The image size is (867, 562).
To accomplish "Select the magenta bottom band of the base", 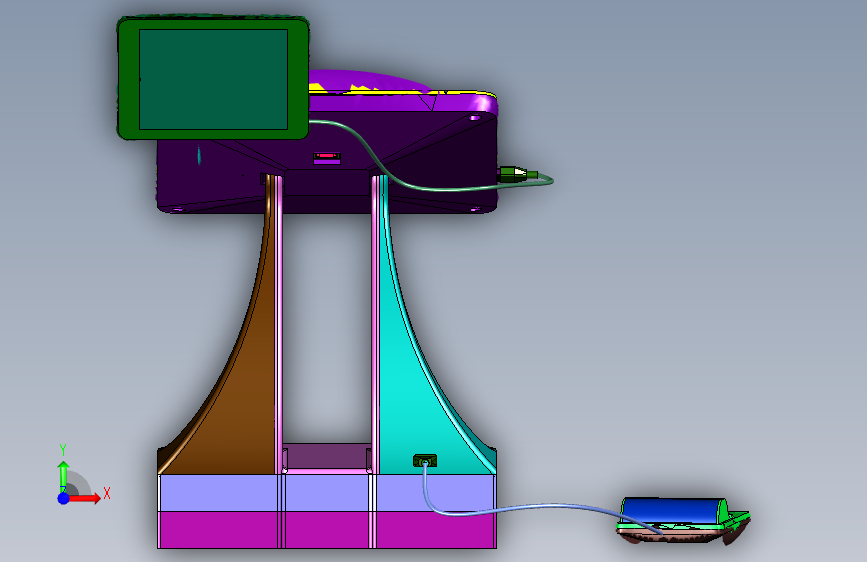I will tap(327, 530).
